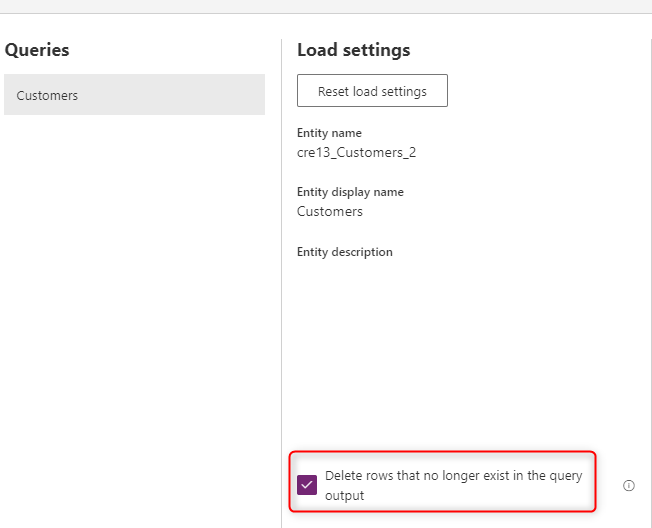Click the Load settings heading
Image resolution: width=652 pixels, height=528 pixels.
(x=353, y=50)
